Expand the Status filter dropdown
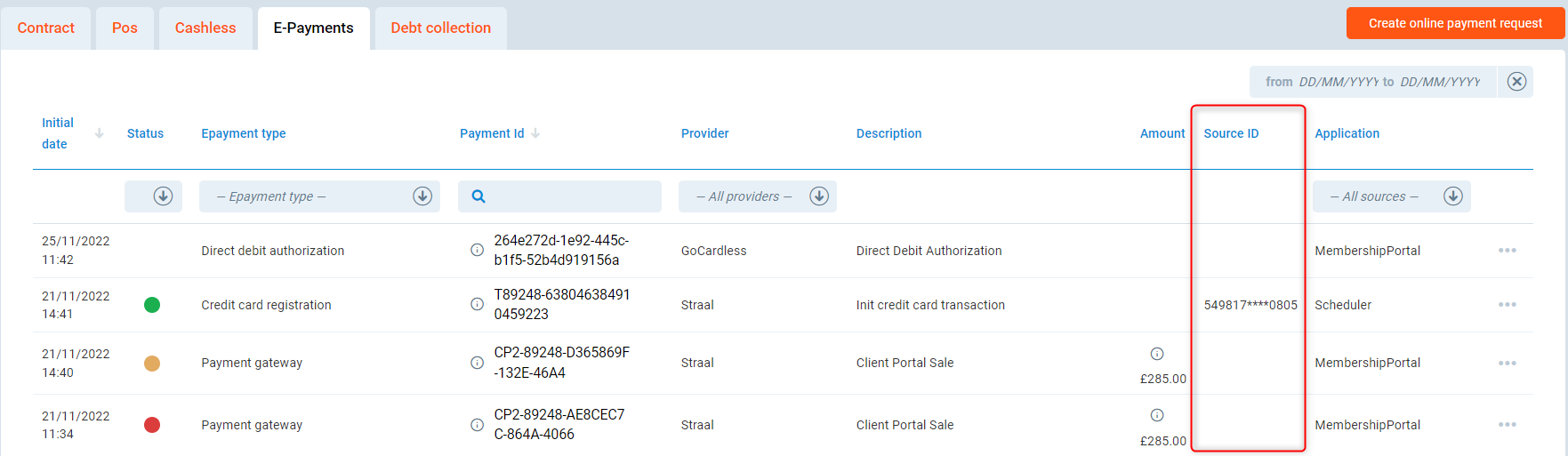Viewport: 1568px width, 456px height. [162, 196]
